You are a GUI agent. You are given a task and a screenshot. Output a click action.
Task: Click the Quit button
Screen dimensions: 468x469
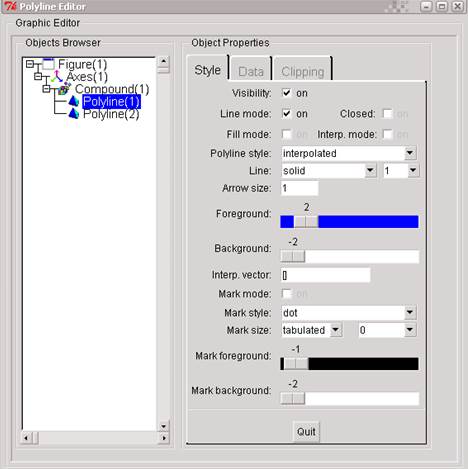[306, 432]
